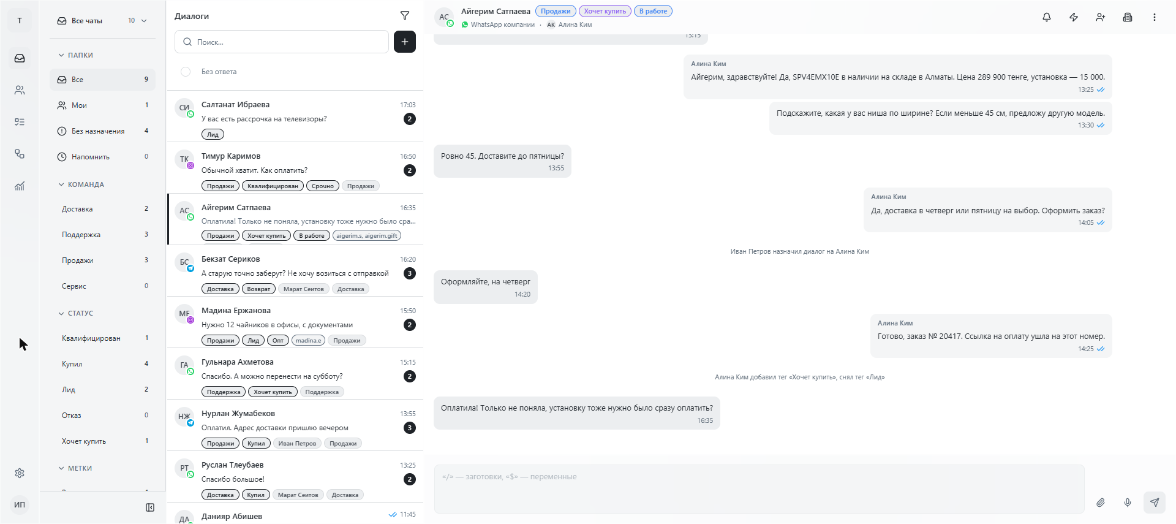This screenshot has width=1176, height=524.
Task: Toggle the "Без ответа" filter
Action: [185, 72]
